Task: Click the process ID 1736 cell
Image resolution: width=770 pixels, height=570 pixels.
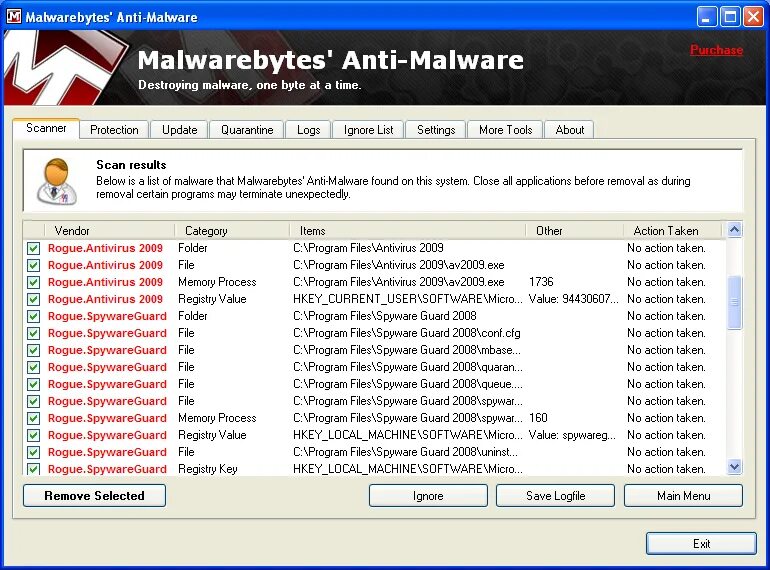Action: tap(541, 282)
